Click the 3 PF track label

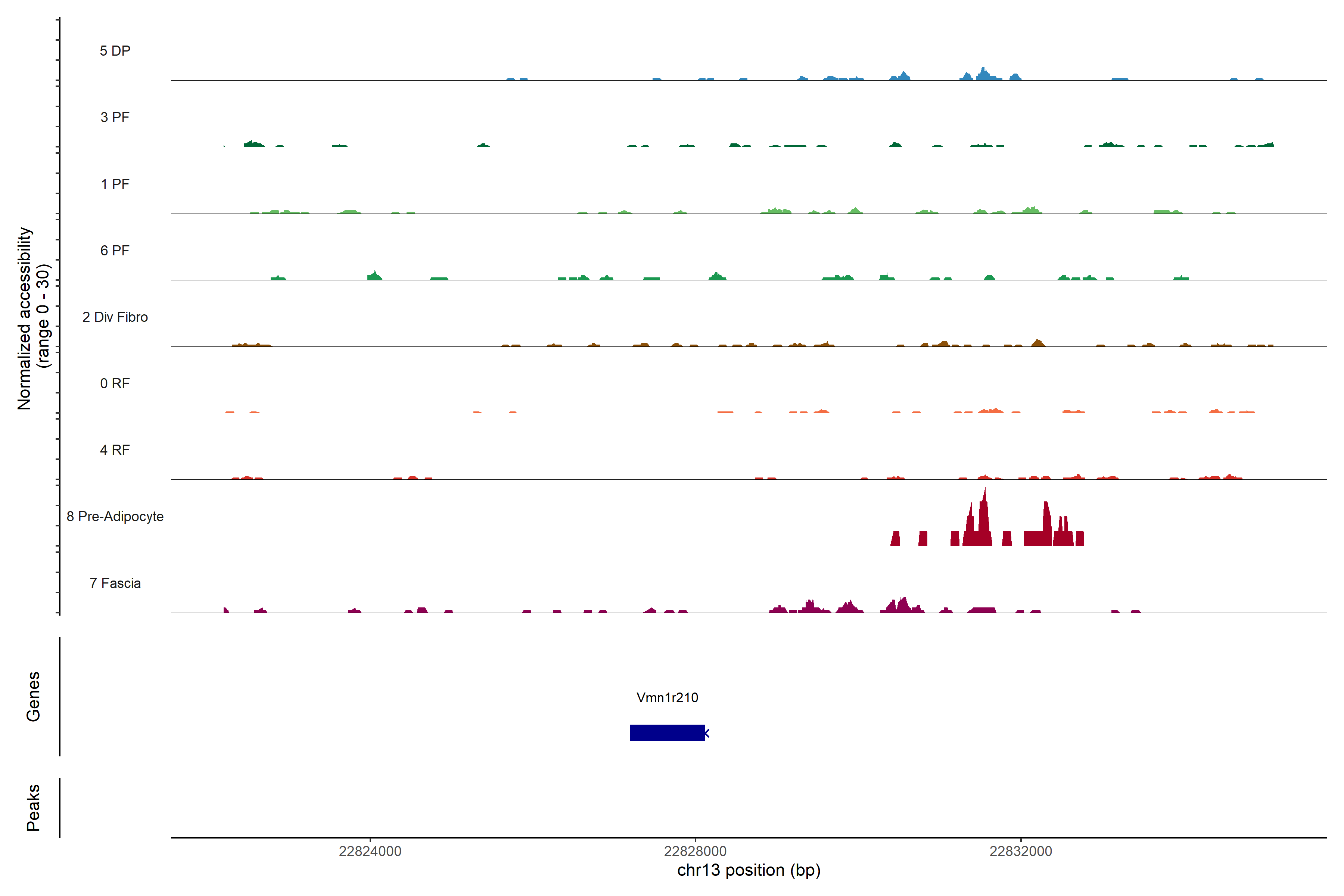115,117
